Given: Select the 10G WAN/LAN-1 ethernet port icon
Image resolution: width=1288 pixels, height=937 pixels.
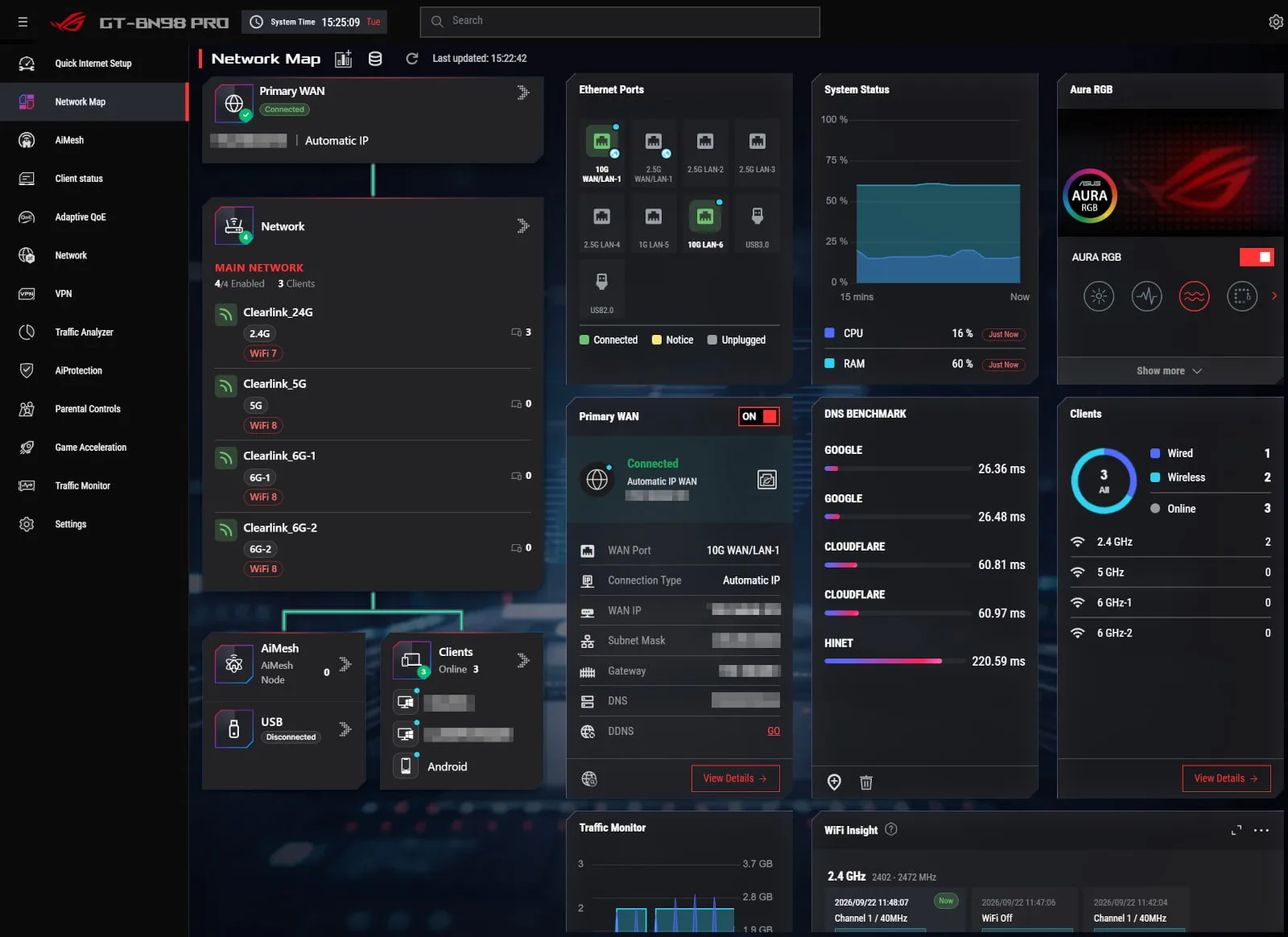Looking at the screenshot, I should coord(601,142).
